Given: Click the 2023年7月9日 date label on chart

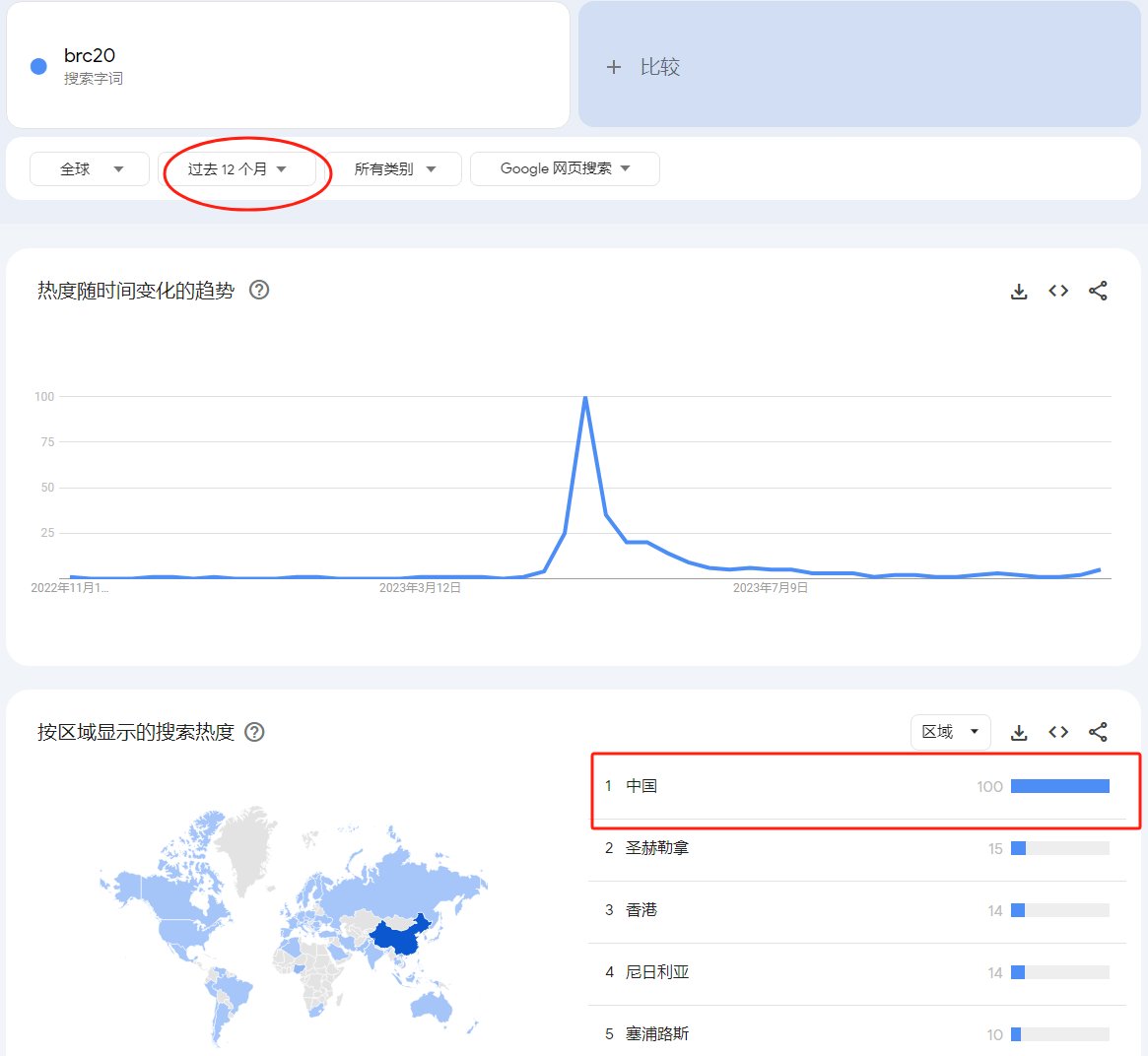Looking at the screenshot, I should point(771,588).
